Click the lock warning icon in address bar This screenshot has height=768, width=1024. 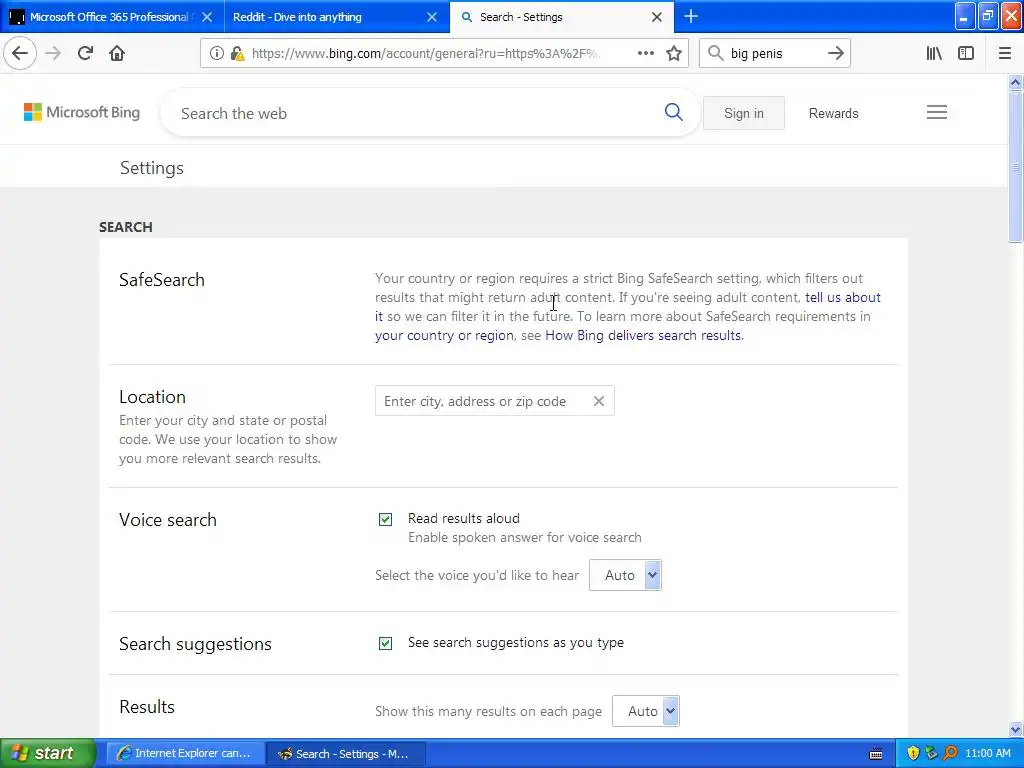pos(238,54)
